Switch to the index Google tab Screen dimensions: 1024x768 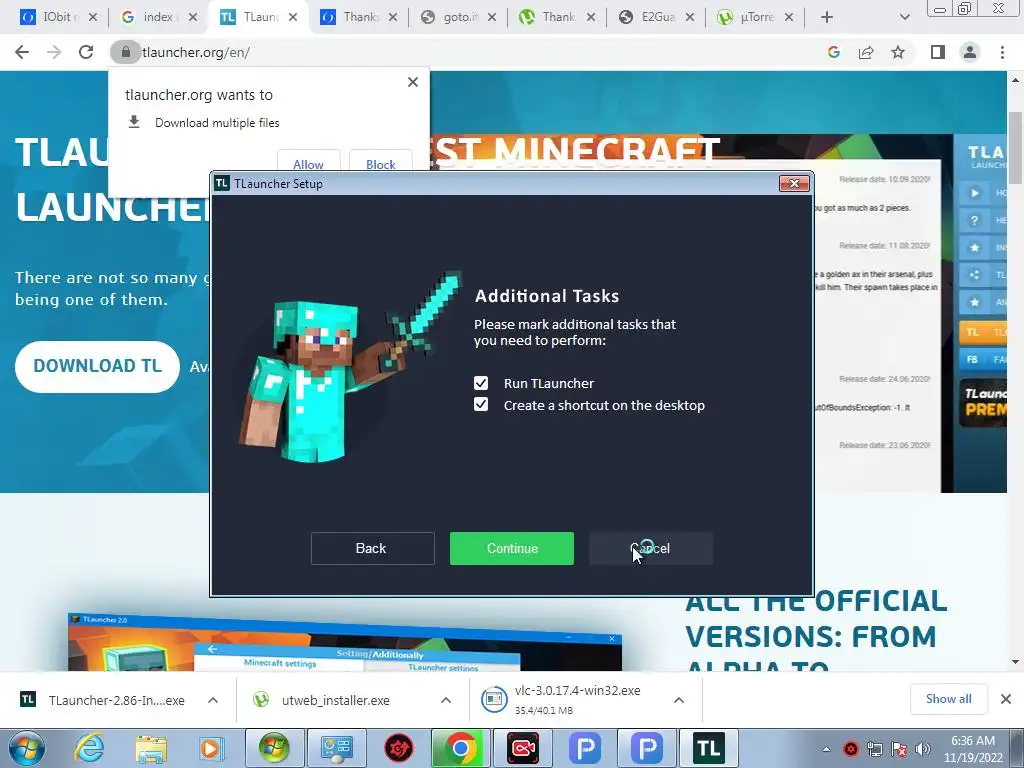click(158, 17)
